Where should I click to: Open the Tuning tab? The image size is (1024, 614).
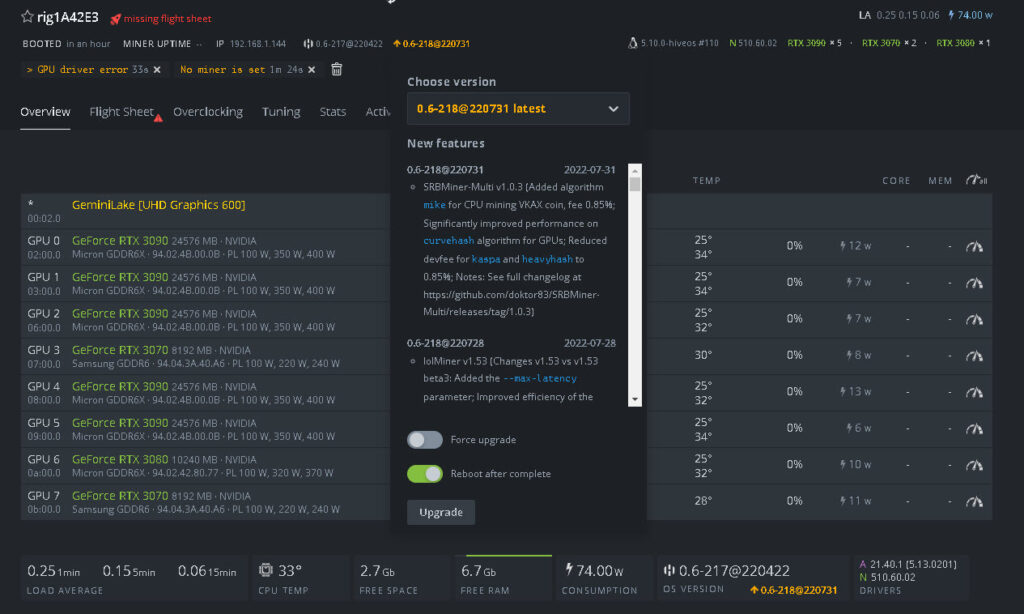point(281,112)
